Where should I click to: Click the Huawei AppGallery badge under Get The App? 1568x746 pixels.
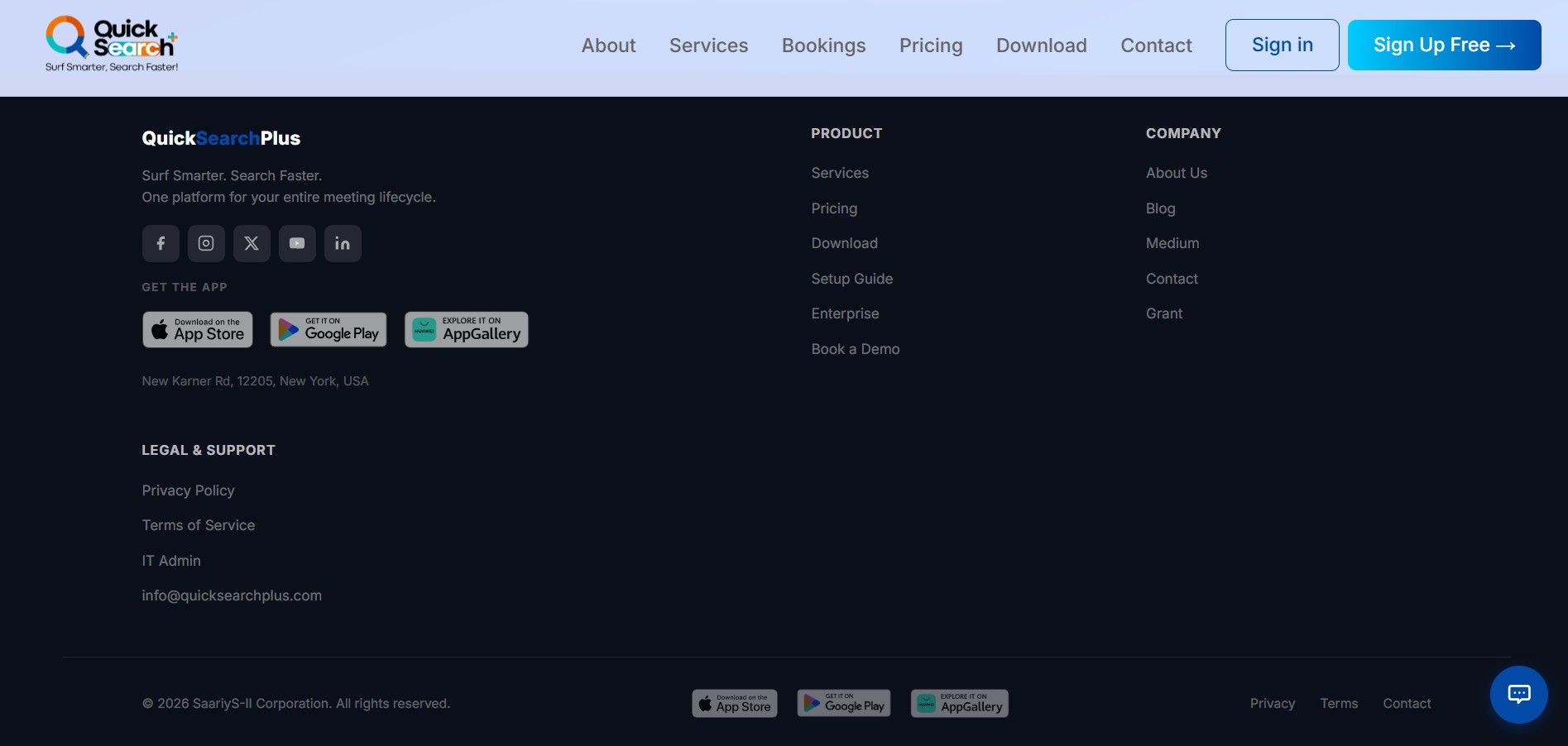pos(467,329)
